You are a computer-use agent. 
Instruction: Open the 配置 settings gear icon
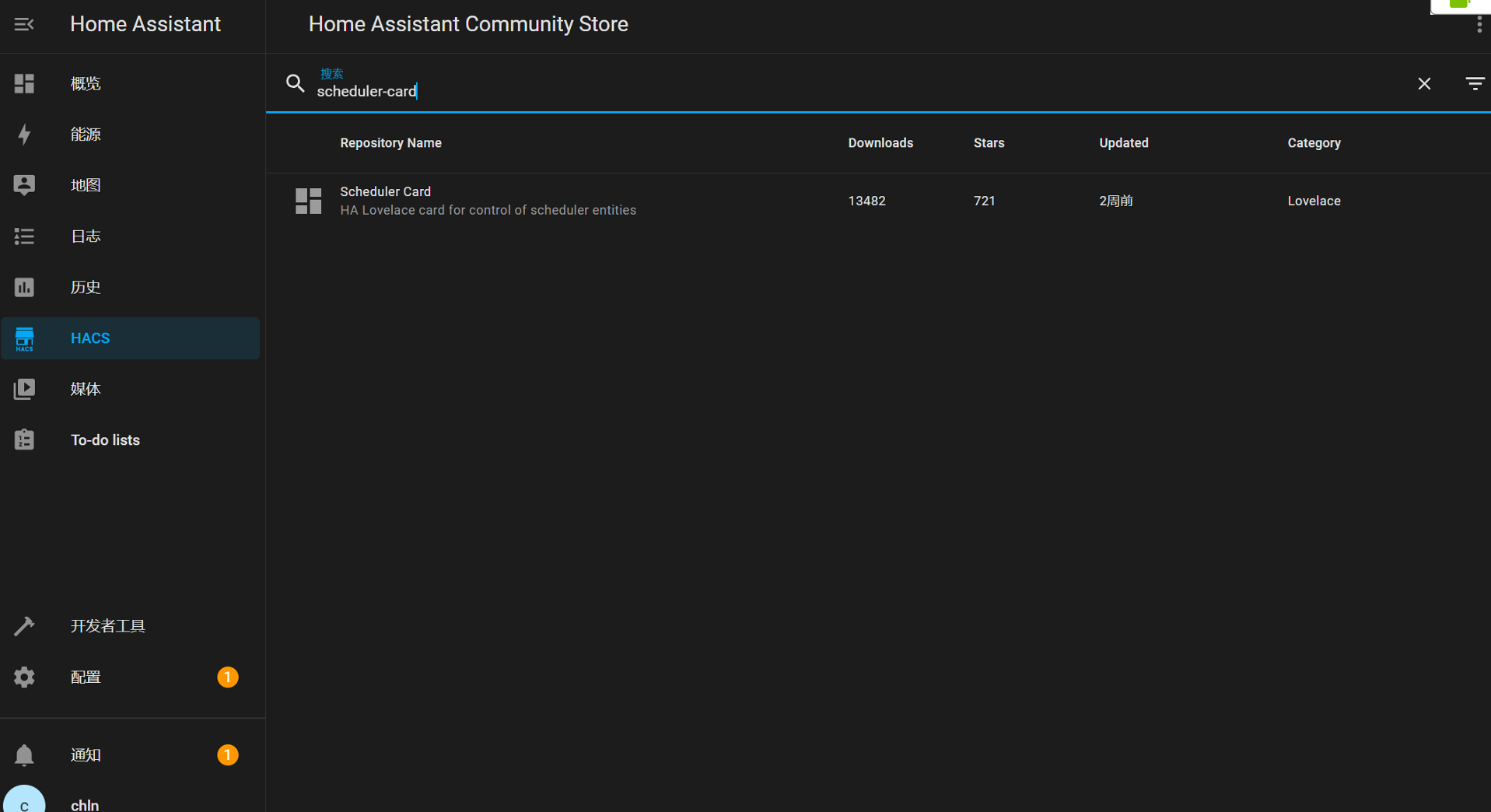click(x=24, y=677)
